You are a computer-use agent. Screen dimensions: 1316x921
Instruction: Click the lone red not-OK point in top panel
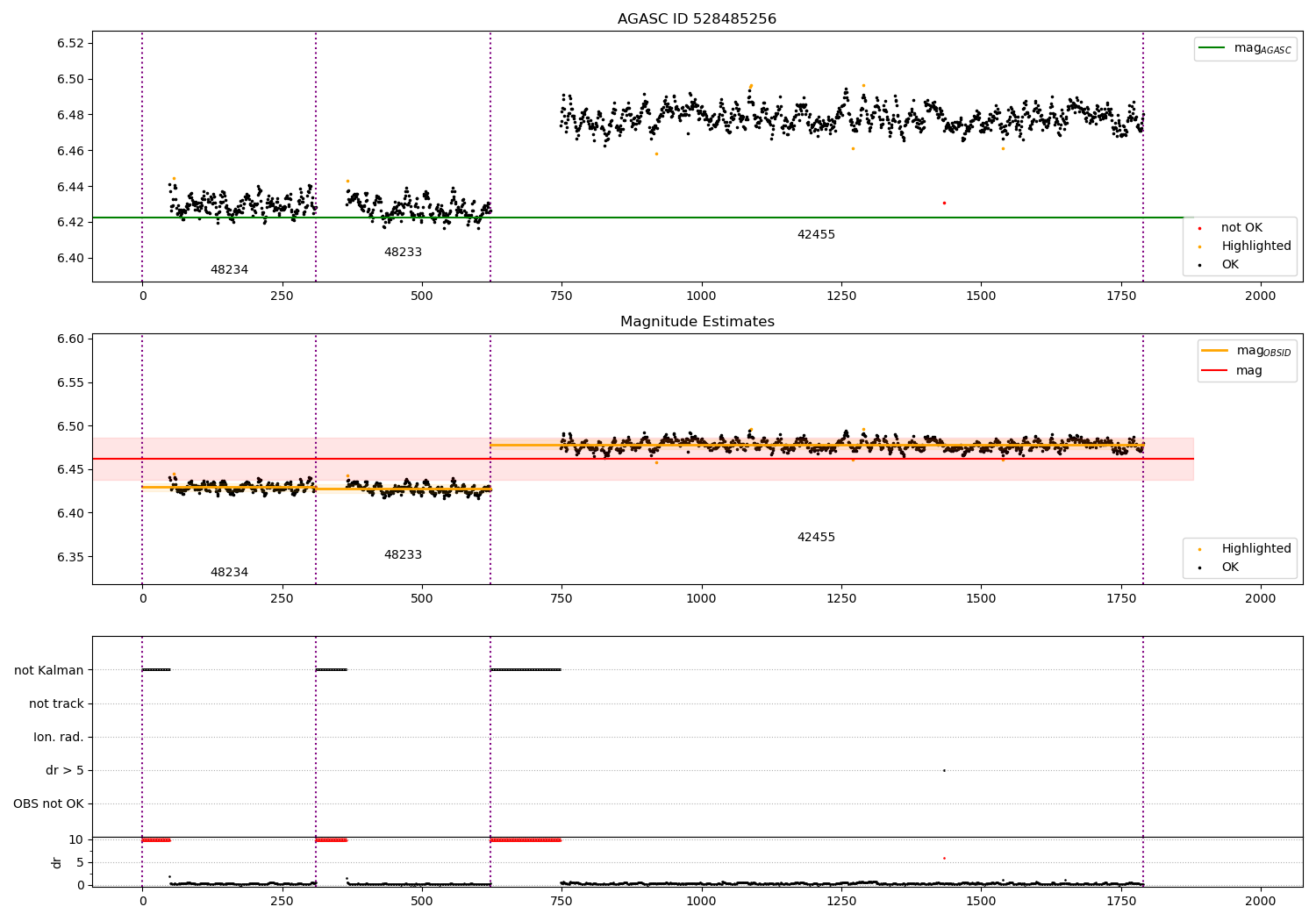click(944, 203)
